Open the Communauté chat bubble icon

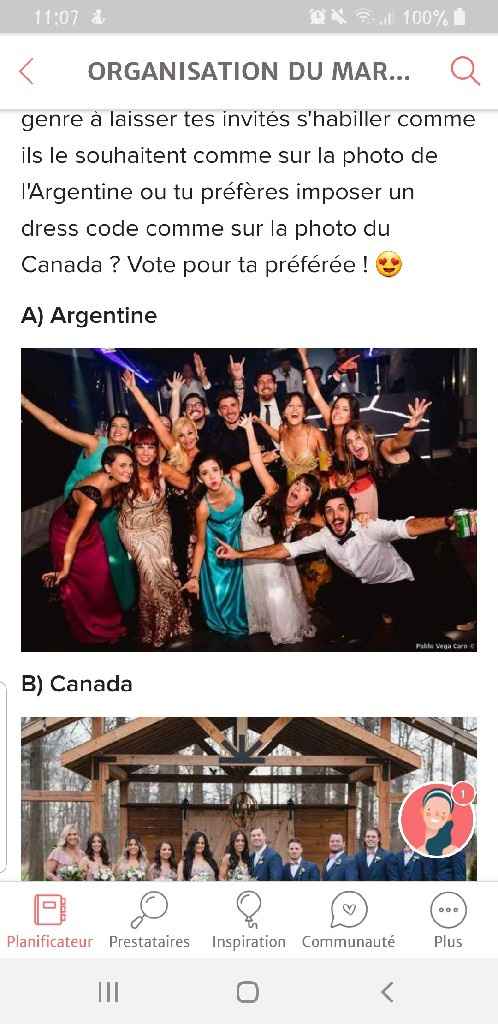click(349, 910)
